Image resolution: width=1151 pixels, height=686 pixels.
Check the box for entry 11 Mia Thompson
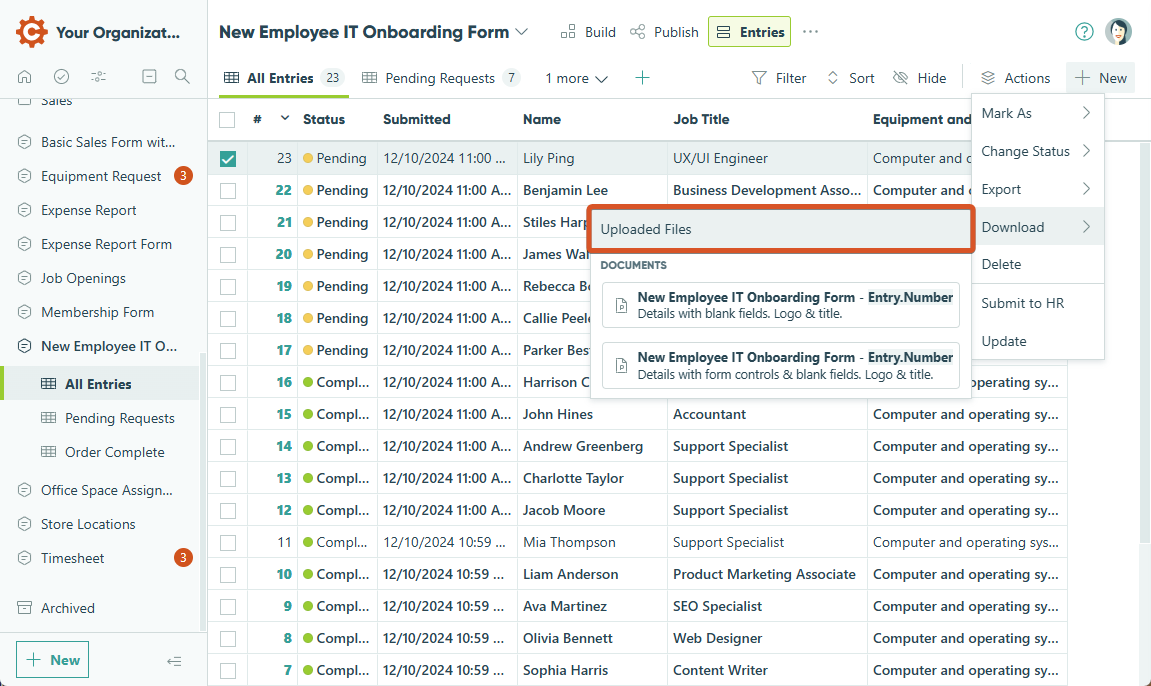pyautogui.click(x=228, y=543)
